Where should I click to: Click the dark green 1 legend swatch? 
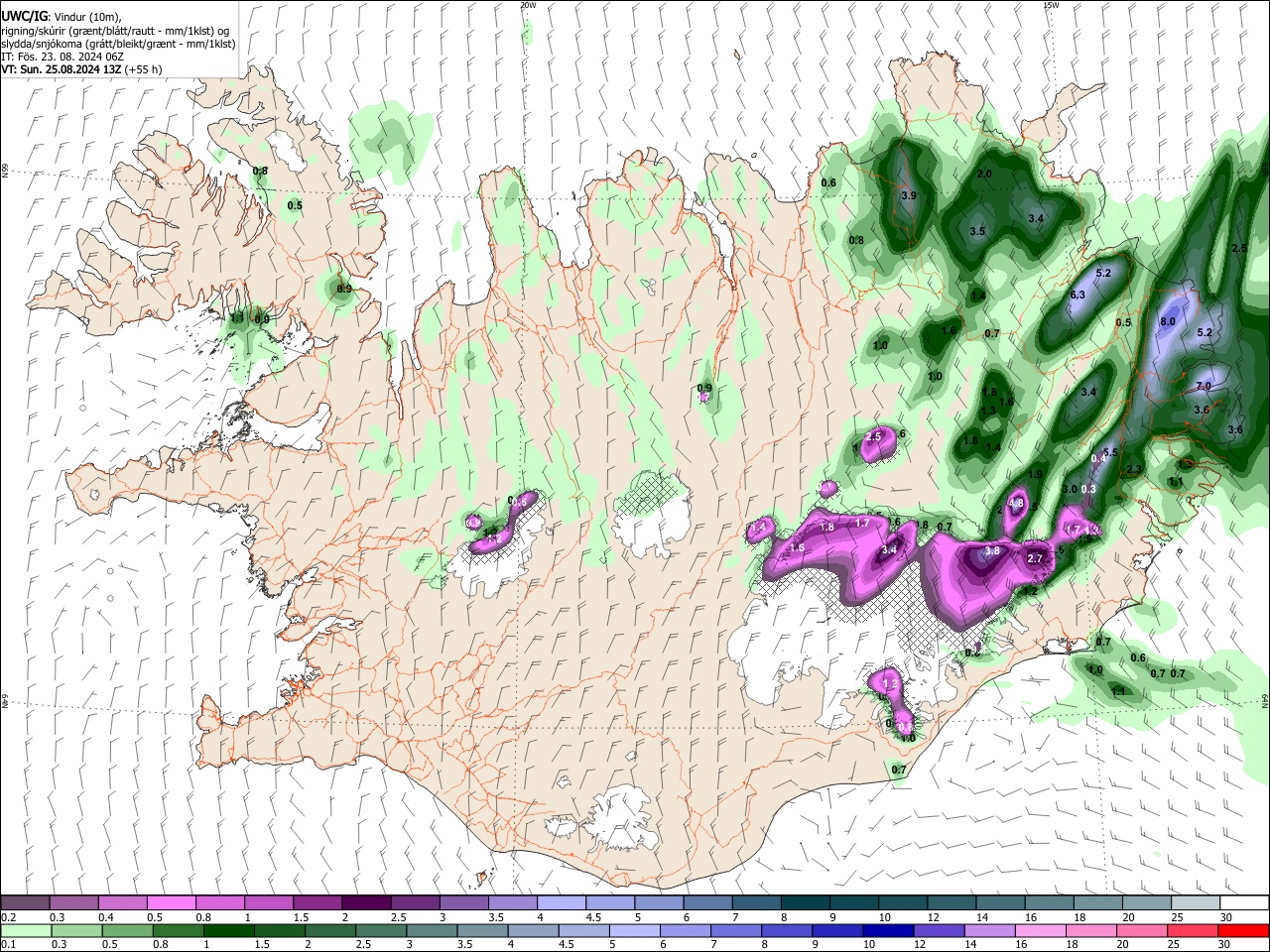[x=228, y=930]
